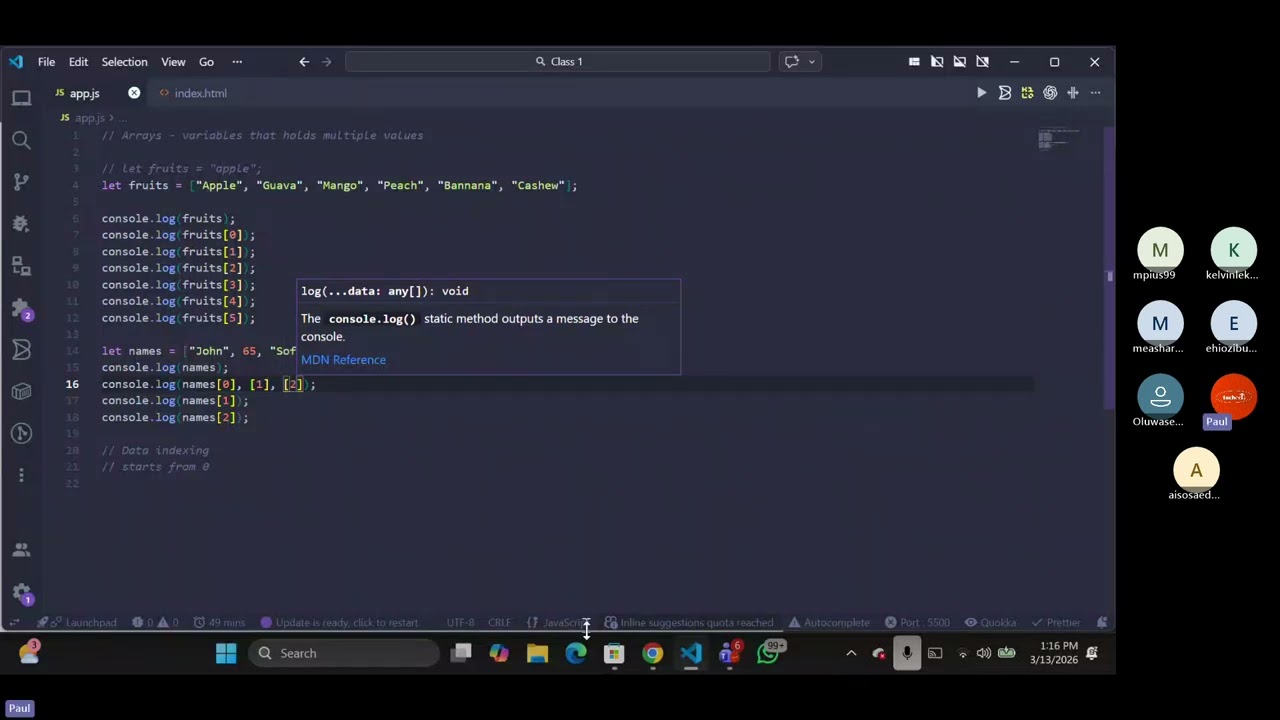Click the ChatGPT-style swirl icon in editor toolbar
The image size is (1280, 720).
[1050, 93]
